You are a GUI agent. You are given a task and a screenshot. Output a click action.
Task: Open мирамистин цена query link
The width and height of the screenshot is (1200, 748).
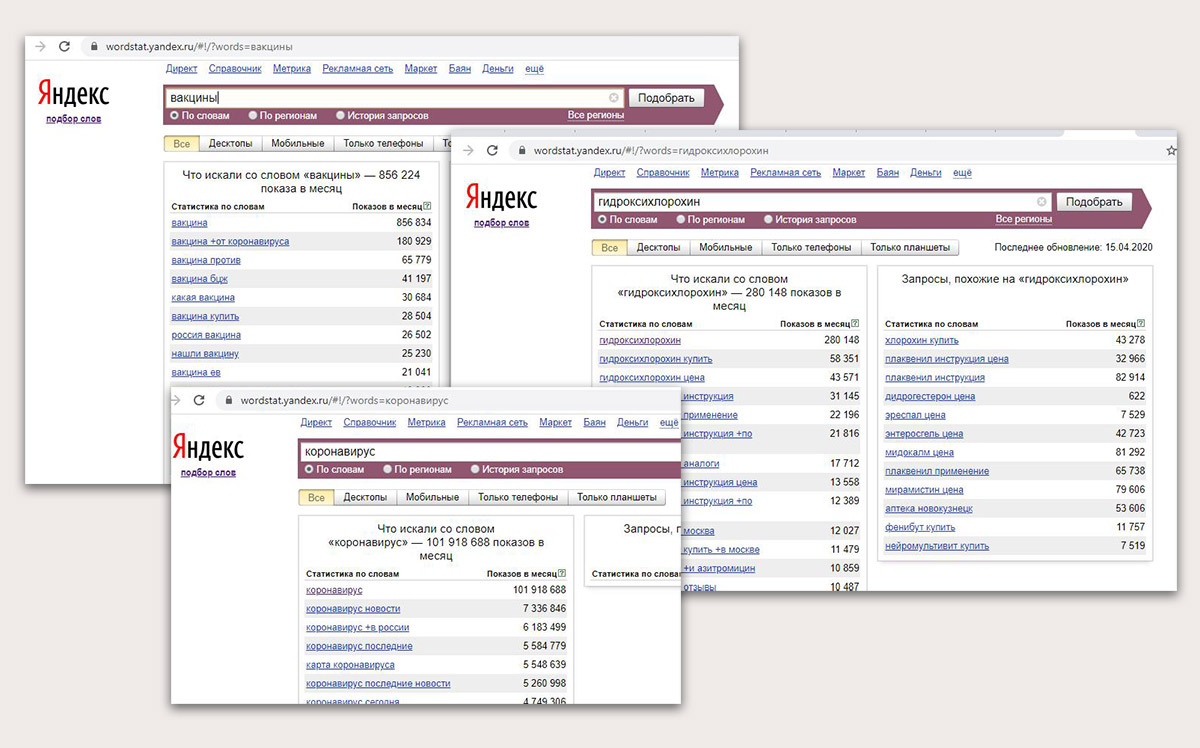coord(924,490)
